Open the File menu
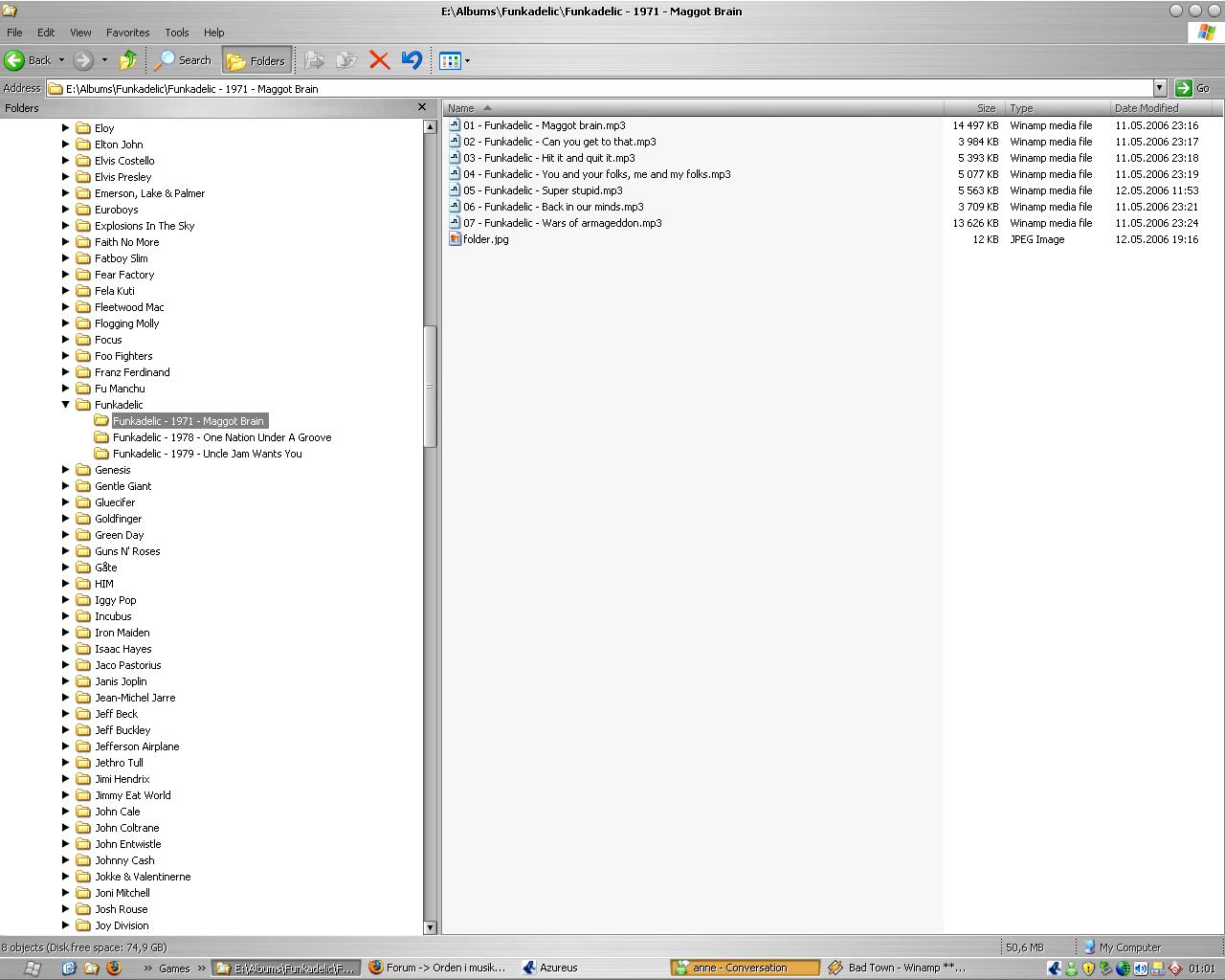The image size is (1225, 980). point(14,33)
